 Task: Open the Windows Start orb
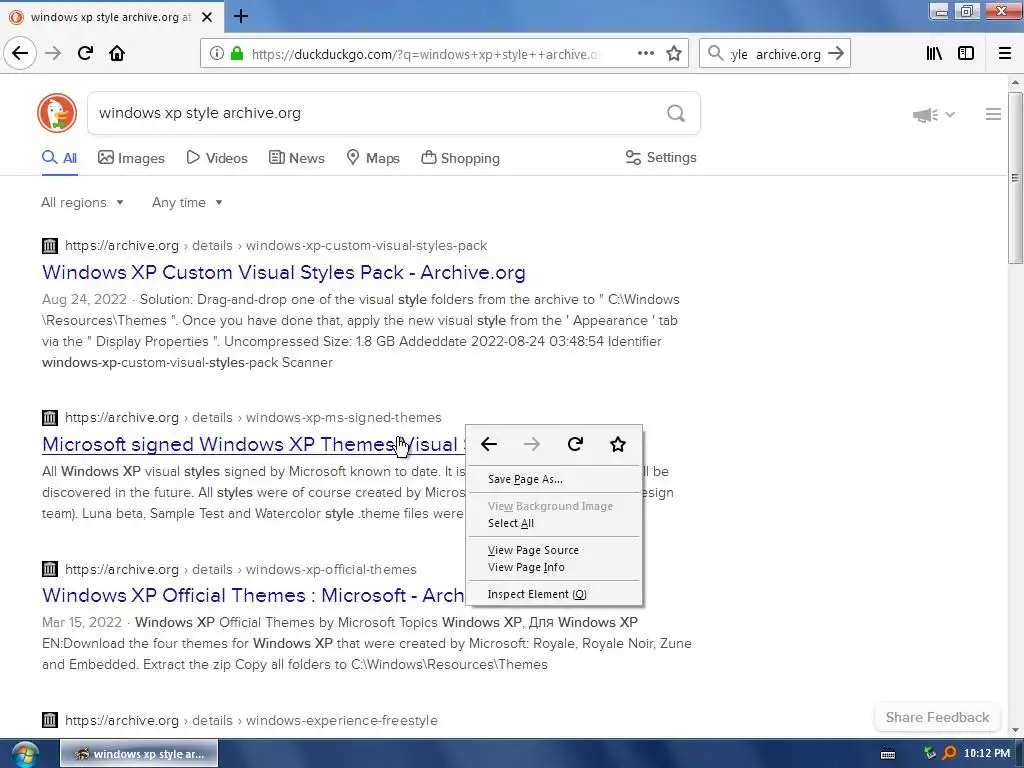tap(25, 754)
